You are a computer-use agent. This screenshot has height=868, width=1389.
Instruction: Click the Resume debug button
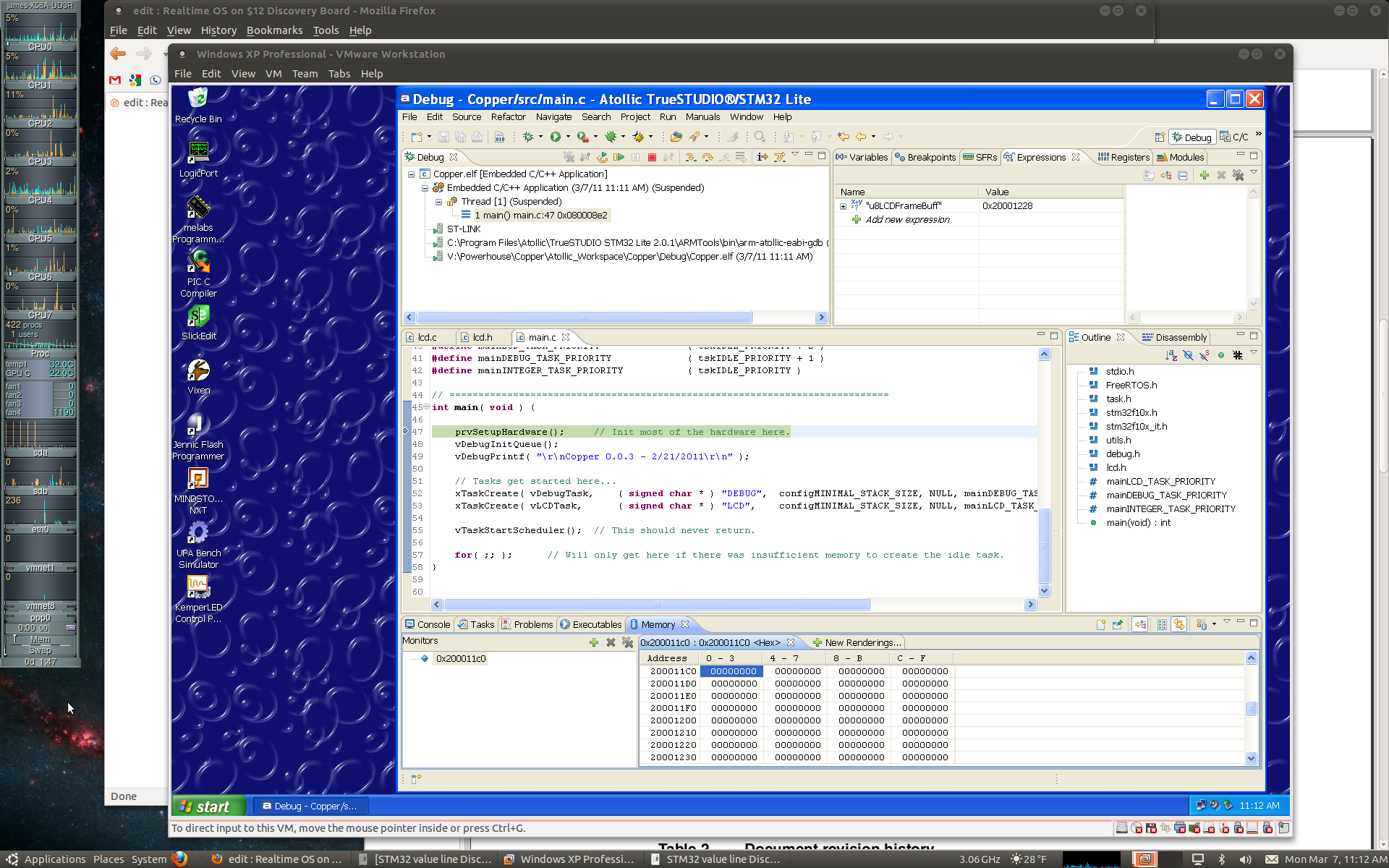click(619, 157)
